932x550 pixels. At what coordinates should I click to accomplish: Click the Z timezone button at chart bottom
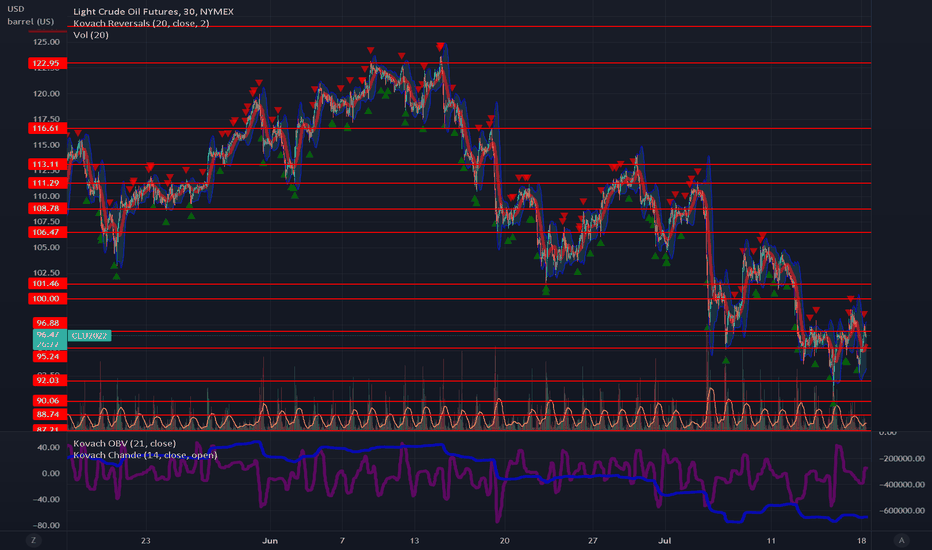33,540
